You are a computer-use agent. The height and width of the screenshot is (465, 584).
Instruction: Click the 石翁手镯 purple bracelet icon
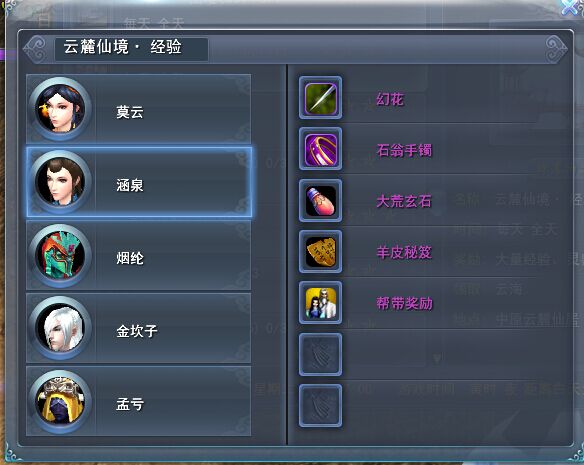point(320,149)
